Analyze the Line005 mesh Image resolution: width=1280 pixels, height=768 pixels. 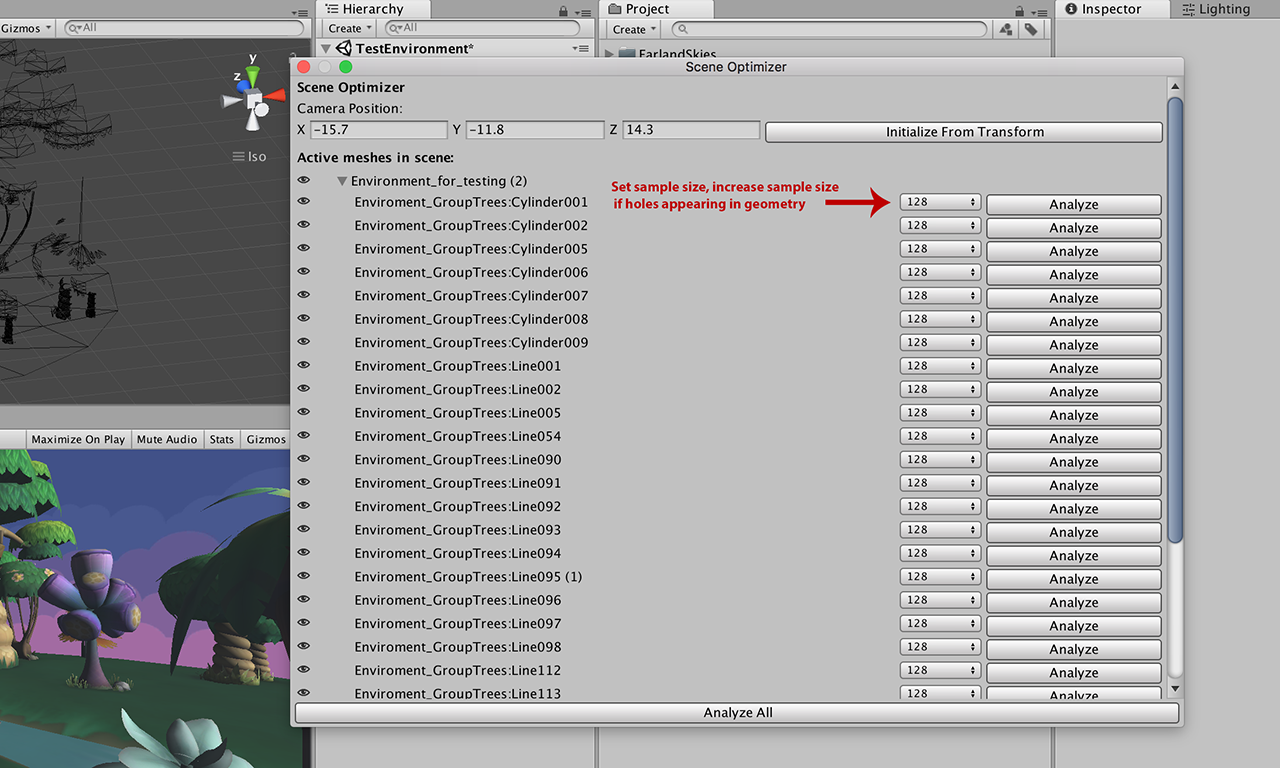[x=1074, y=415]
